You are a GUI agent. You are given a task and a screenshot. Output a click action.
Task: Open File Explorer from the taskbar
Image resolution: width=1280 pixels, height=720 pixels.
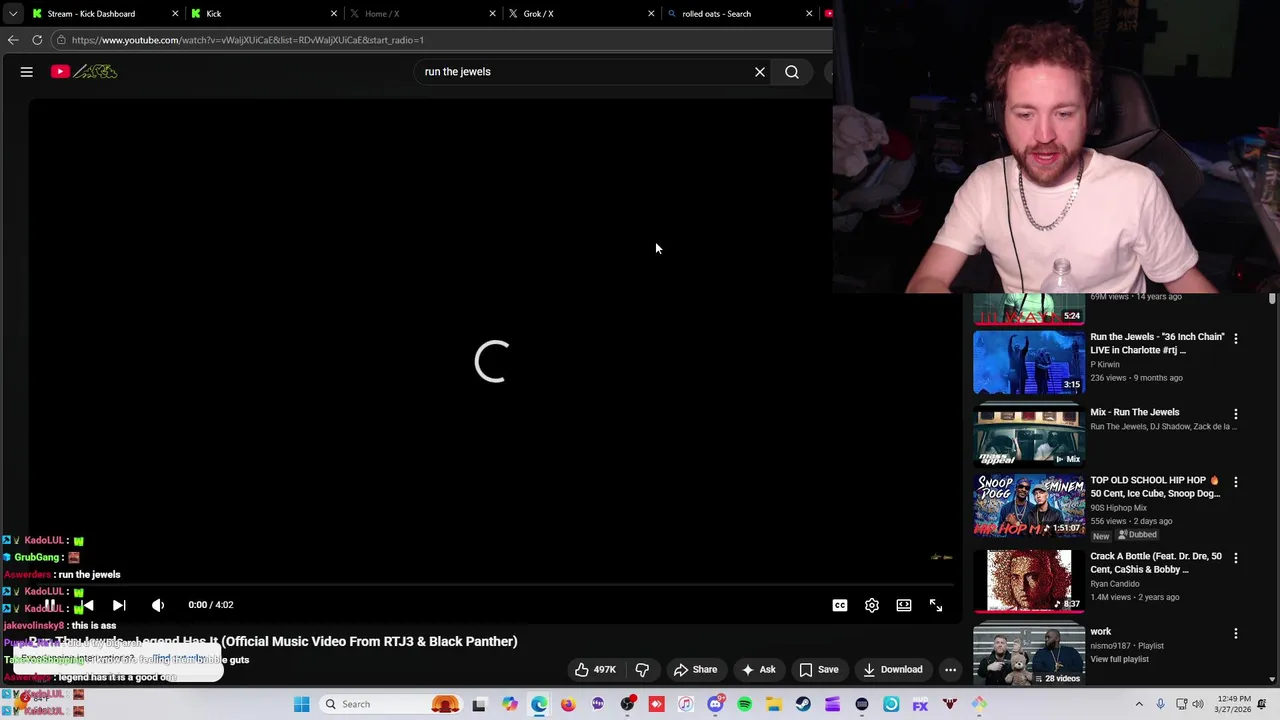click(x=774, y=705)
